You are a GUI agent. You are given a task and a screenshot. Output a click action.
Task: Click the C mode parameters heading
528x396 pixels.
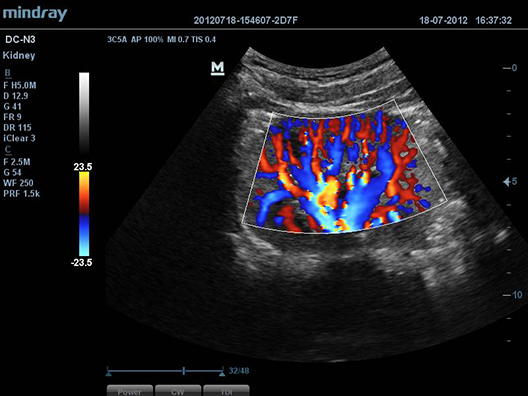pos(8,150)
